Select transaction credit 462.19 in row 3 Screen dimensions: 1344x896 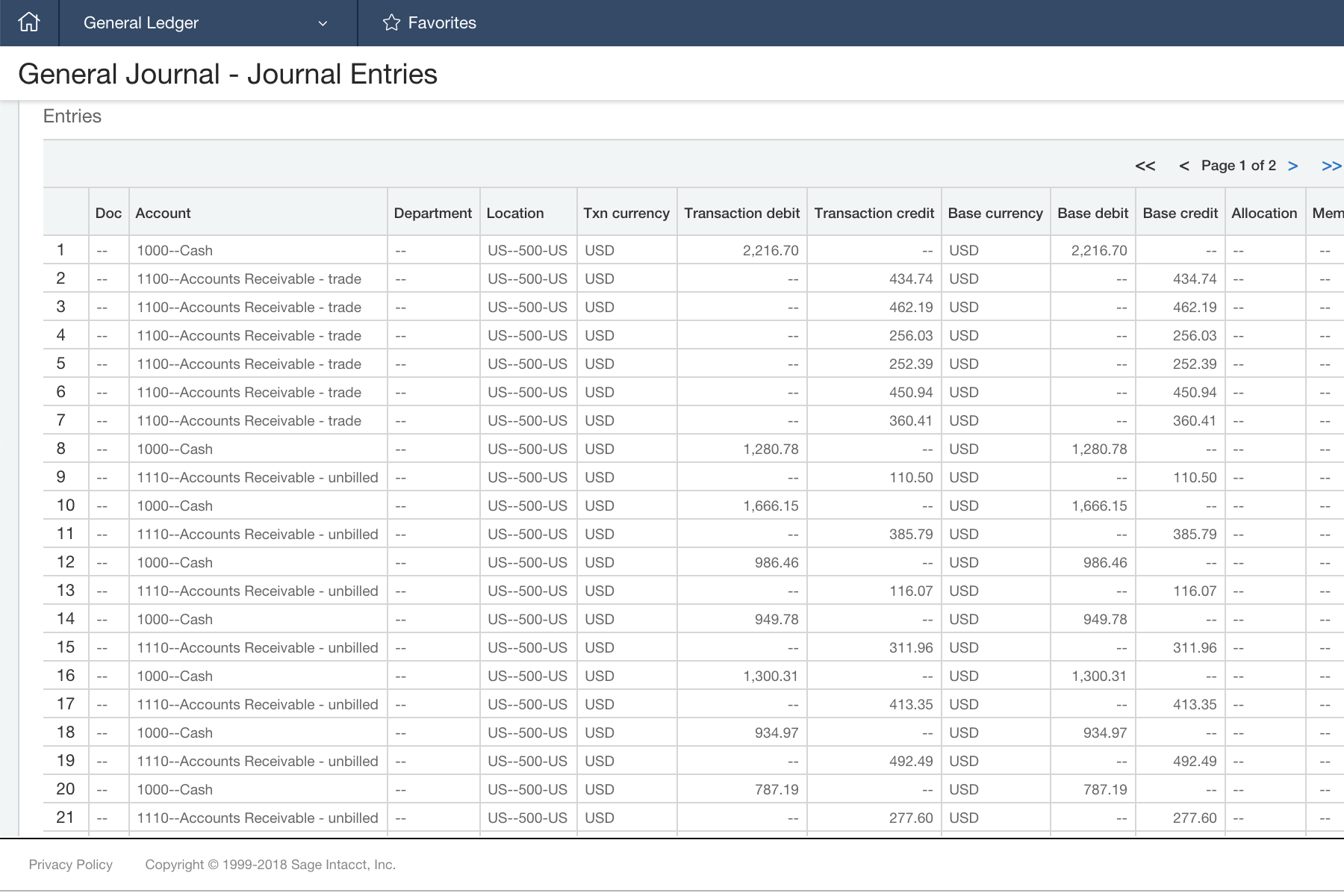point(911,307)
